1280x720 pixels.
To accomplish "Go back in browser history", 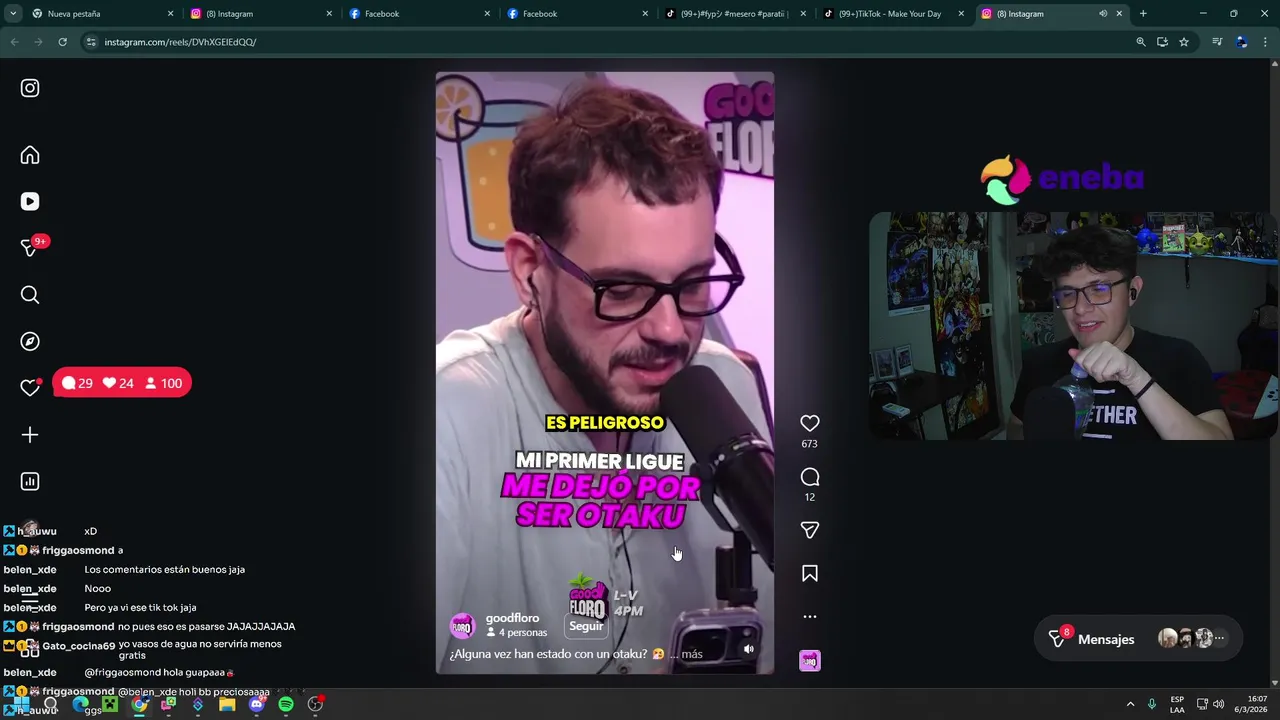I will coord(14,42).
